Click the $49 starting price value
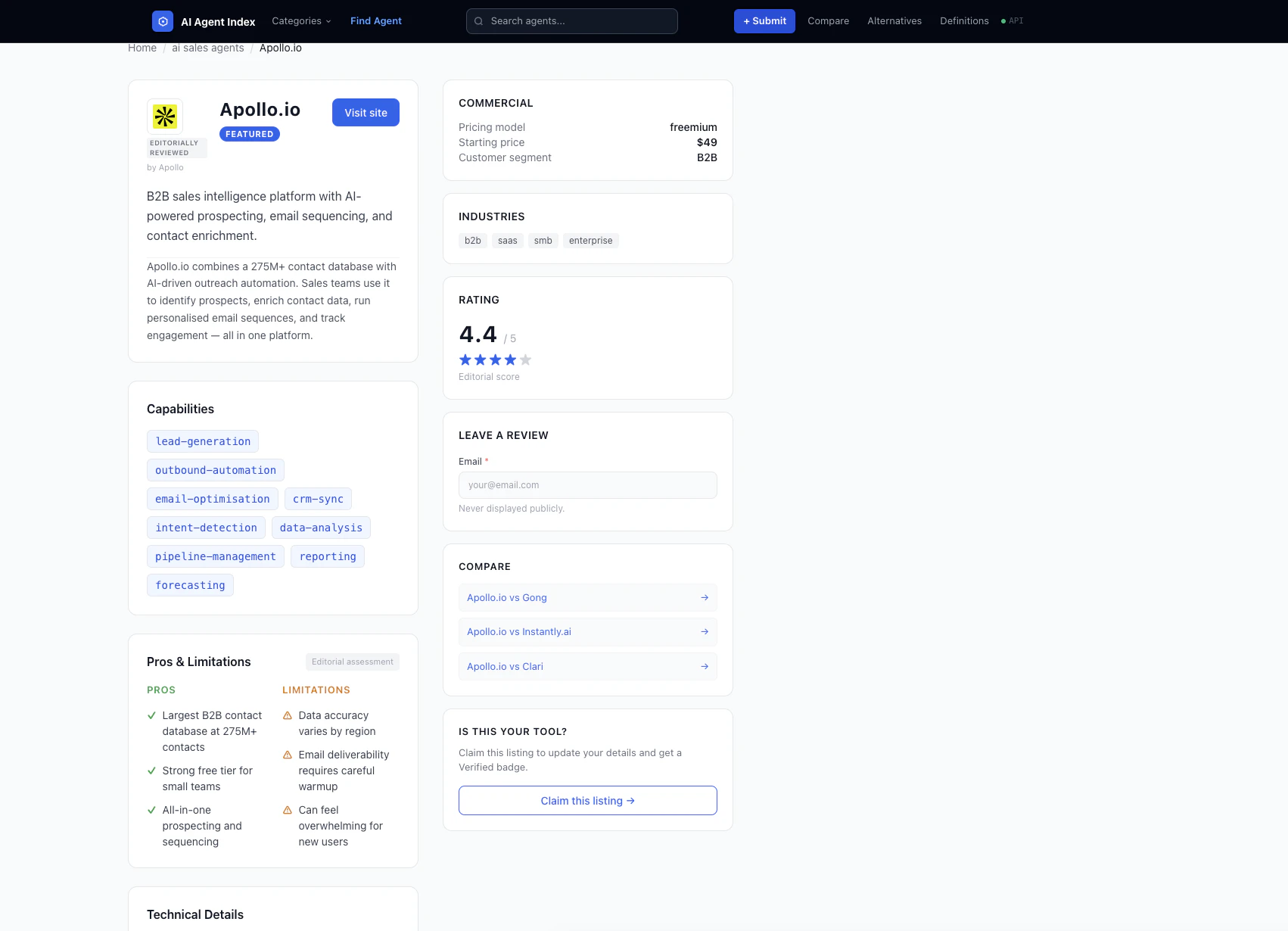Image resolution: width=1288 pixels, height=931 pixels. pos(707,143)
